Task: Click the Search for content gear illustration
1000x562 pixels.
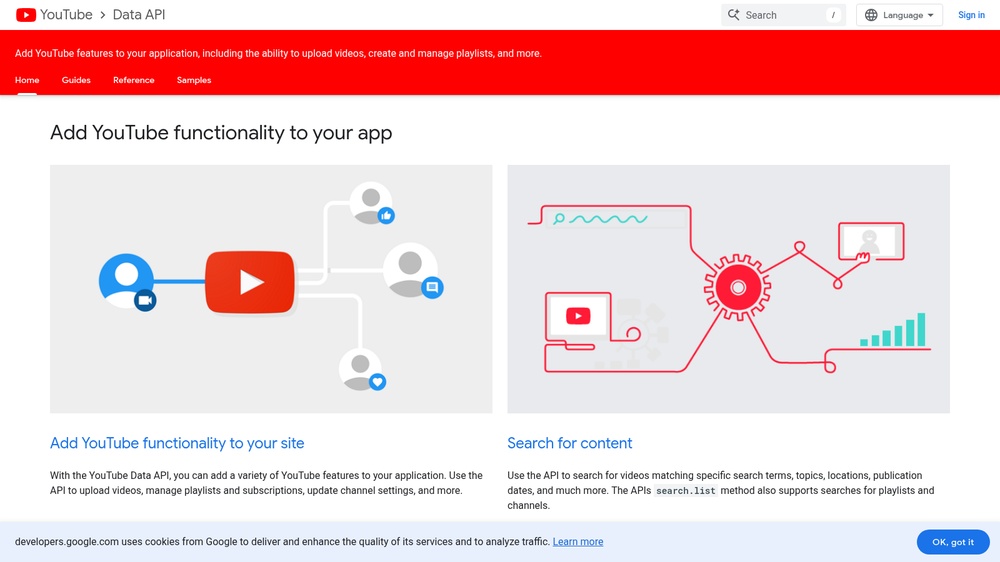Action: click(728, 289)
